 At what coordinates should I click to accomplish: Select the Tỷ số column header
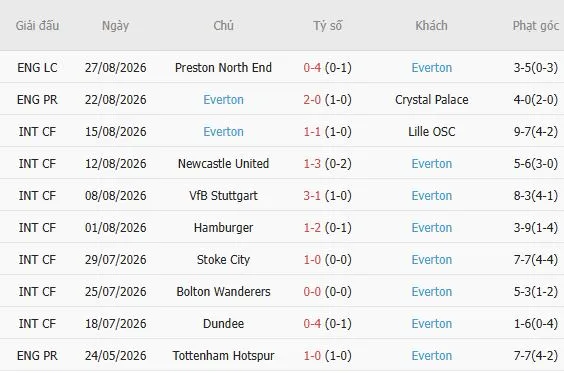point(327,26)
